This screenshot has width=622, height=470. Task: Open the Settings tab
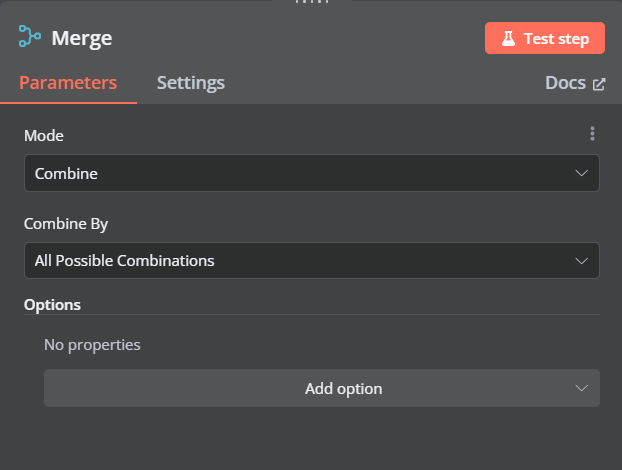click(191, 83)
